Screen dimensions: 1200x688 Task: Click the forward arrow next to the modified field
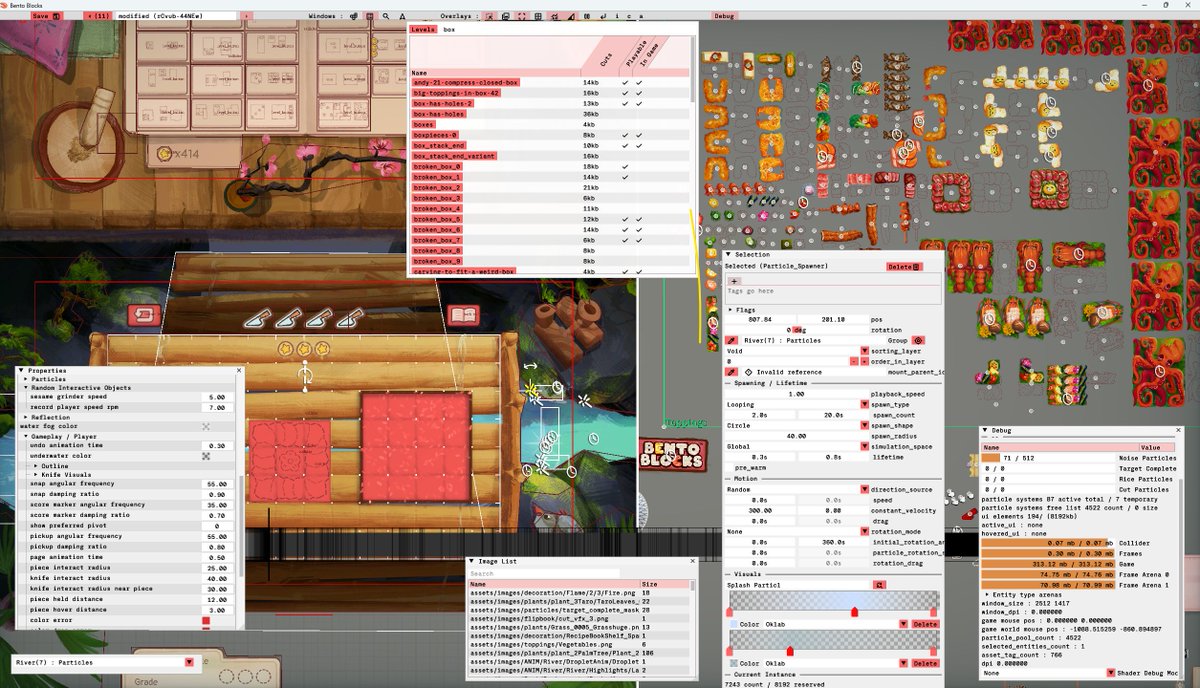click(247, 16)
